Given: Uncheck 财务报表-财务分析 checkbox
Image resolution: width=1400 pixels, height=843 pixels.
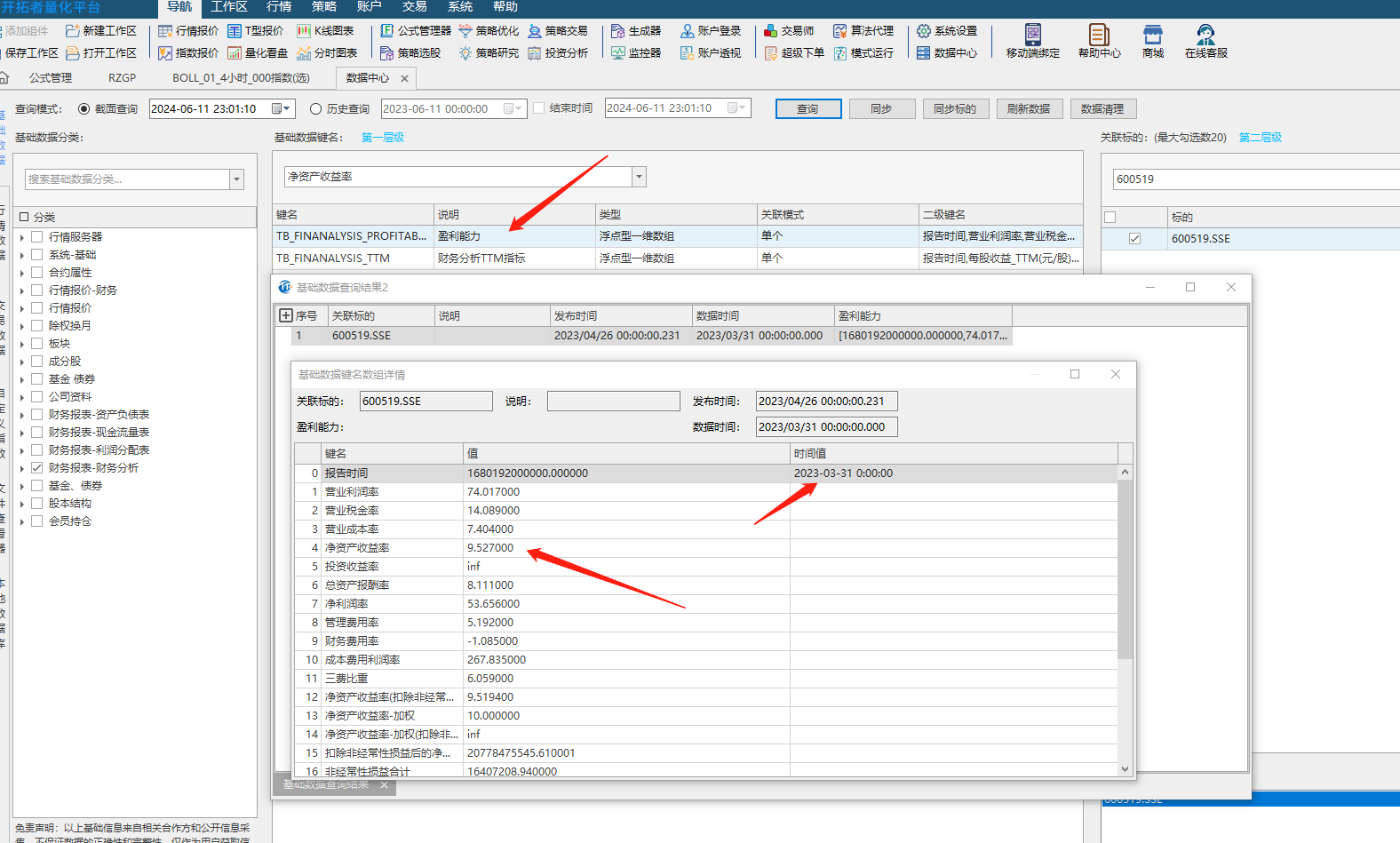Looking at the screenshot, I should coord(37,467).
